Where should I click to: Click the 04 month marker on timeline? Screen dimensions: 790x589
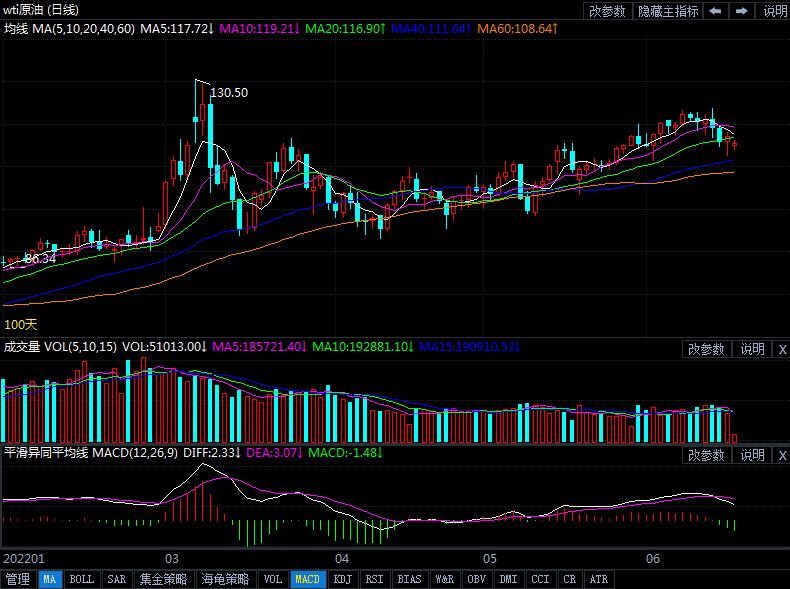(341, 558)
